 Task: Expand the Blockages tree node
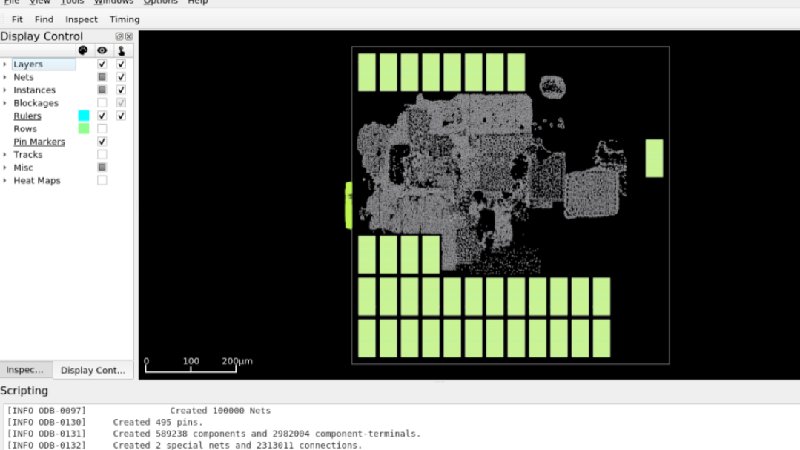(x=5, y=103)
